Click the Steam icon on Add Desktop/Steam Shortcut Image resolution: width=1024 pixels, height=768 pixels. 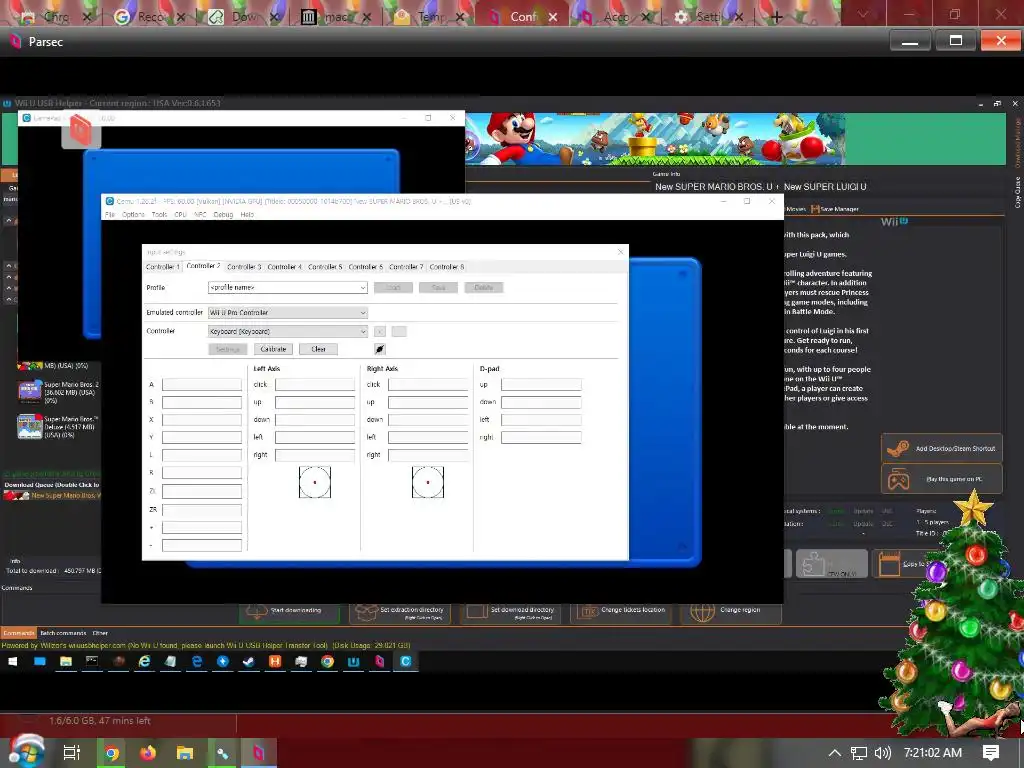[898, 449]
